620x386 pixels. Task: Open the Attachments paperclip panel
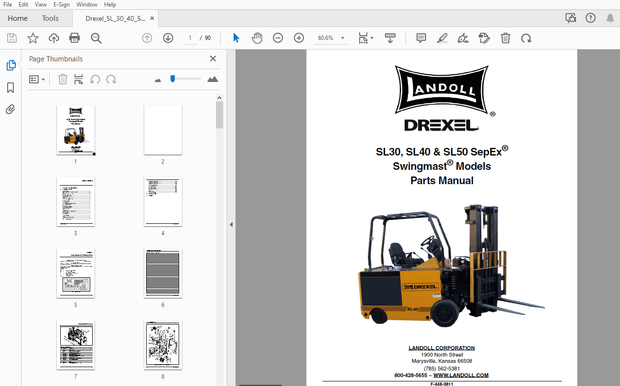11,109
